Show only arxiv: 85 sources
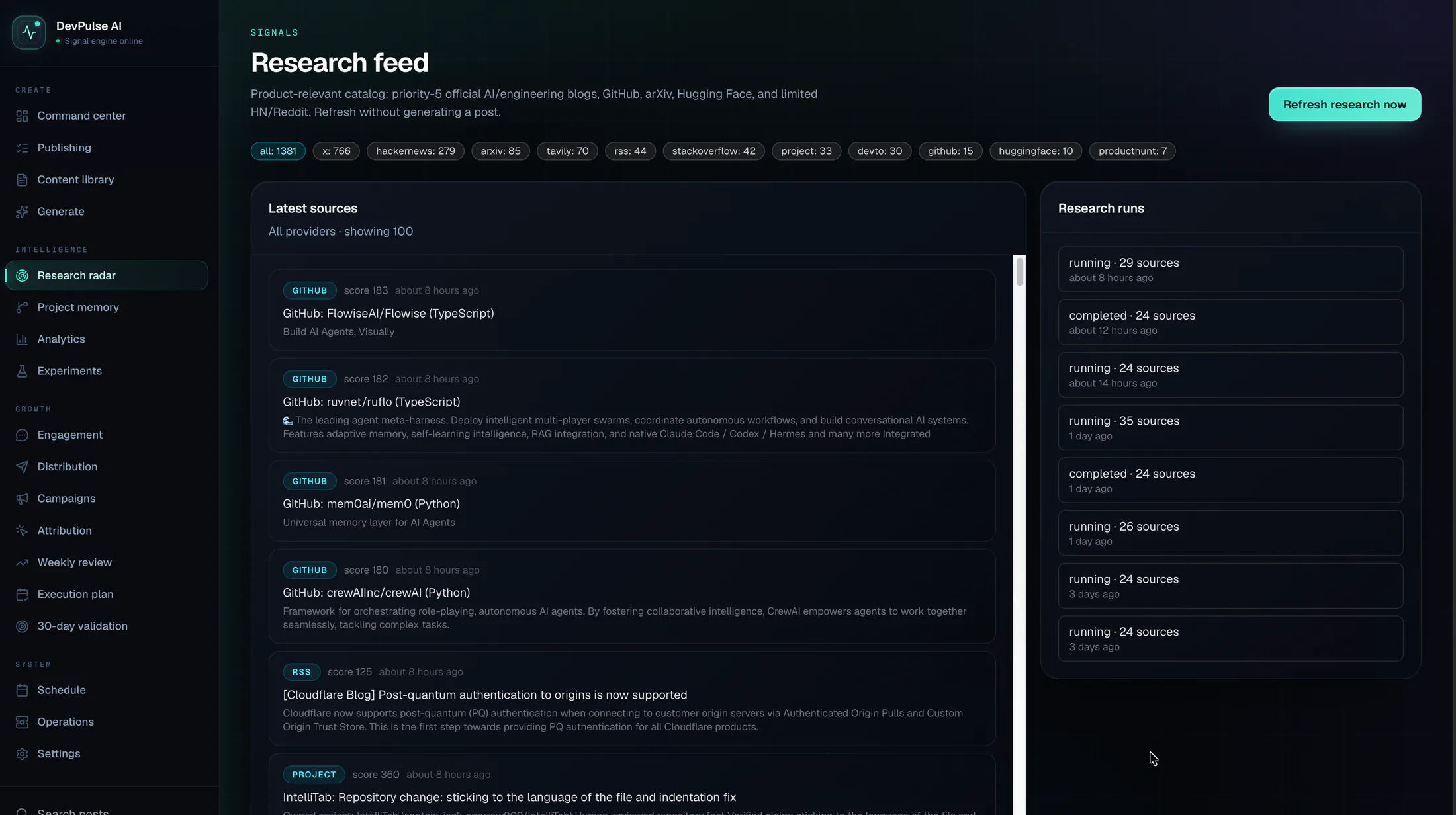Viewport: 1456px width, 815px height. click(x=500, y=151)
